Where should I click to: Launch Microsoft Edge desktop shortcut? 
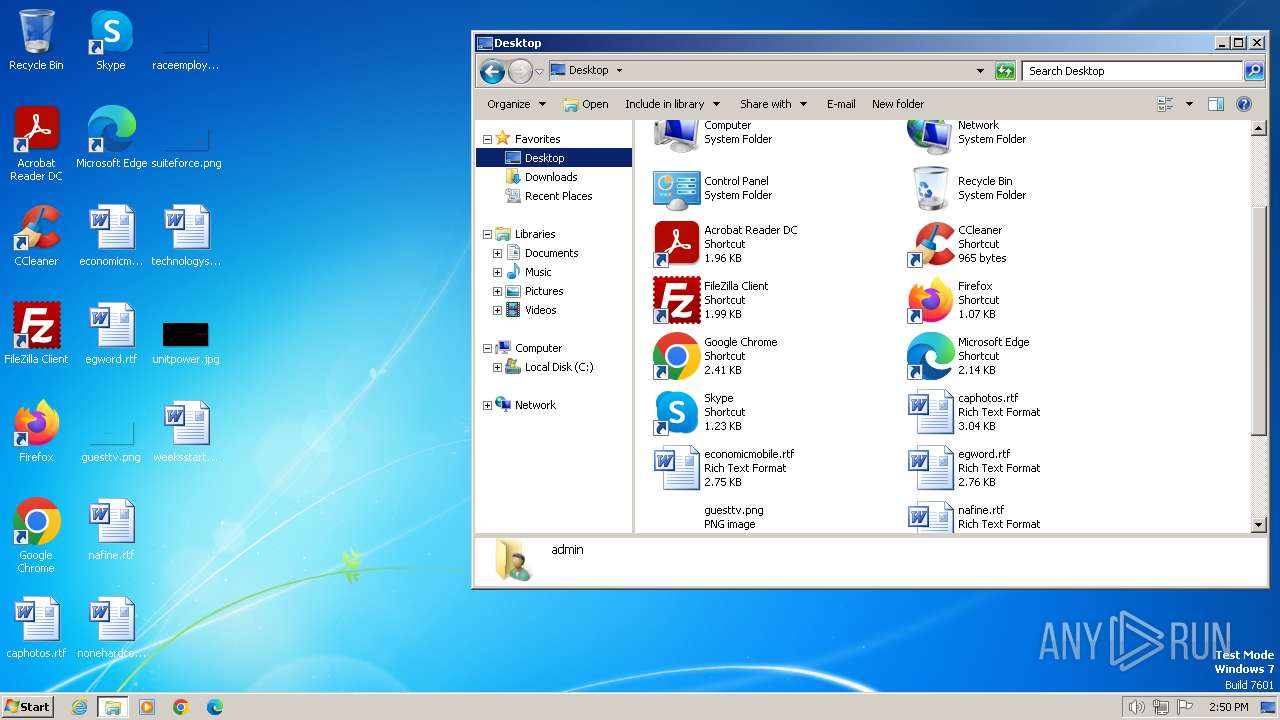click(x=111, y=138)
